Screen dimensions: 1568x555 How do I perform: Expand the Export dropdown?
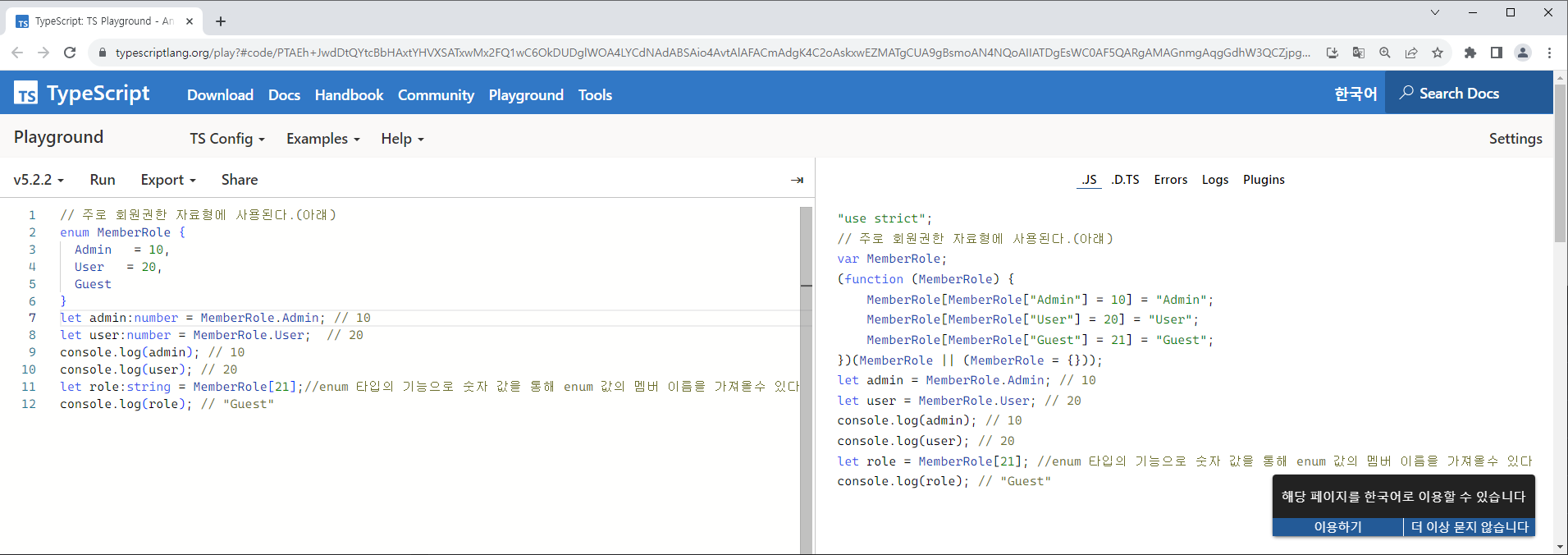tap(168, 180)
